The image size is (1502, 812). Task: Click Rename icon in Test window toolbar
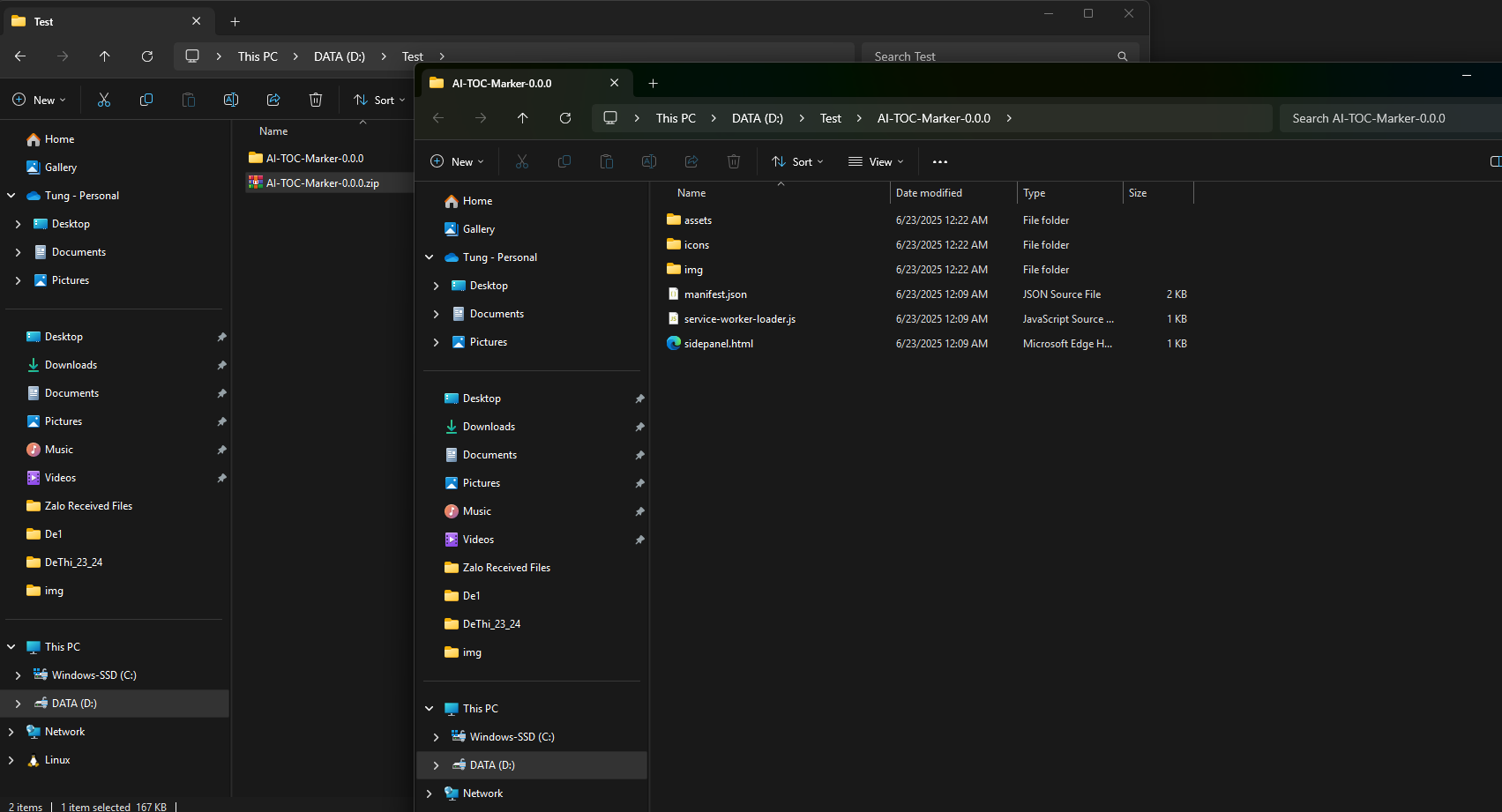click(x=231, y=101)
